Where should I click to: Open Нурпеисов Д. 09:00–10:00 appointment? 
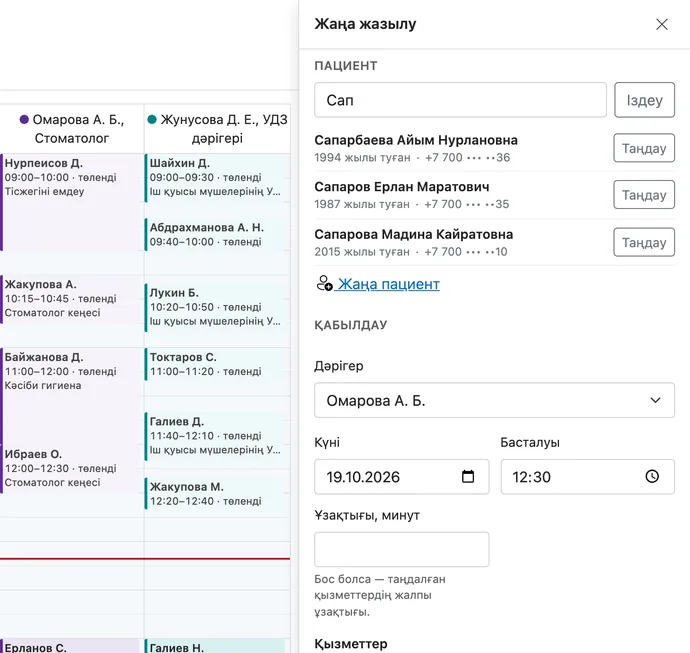pyautogui.click(x=70, y=202)
